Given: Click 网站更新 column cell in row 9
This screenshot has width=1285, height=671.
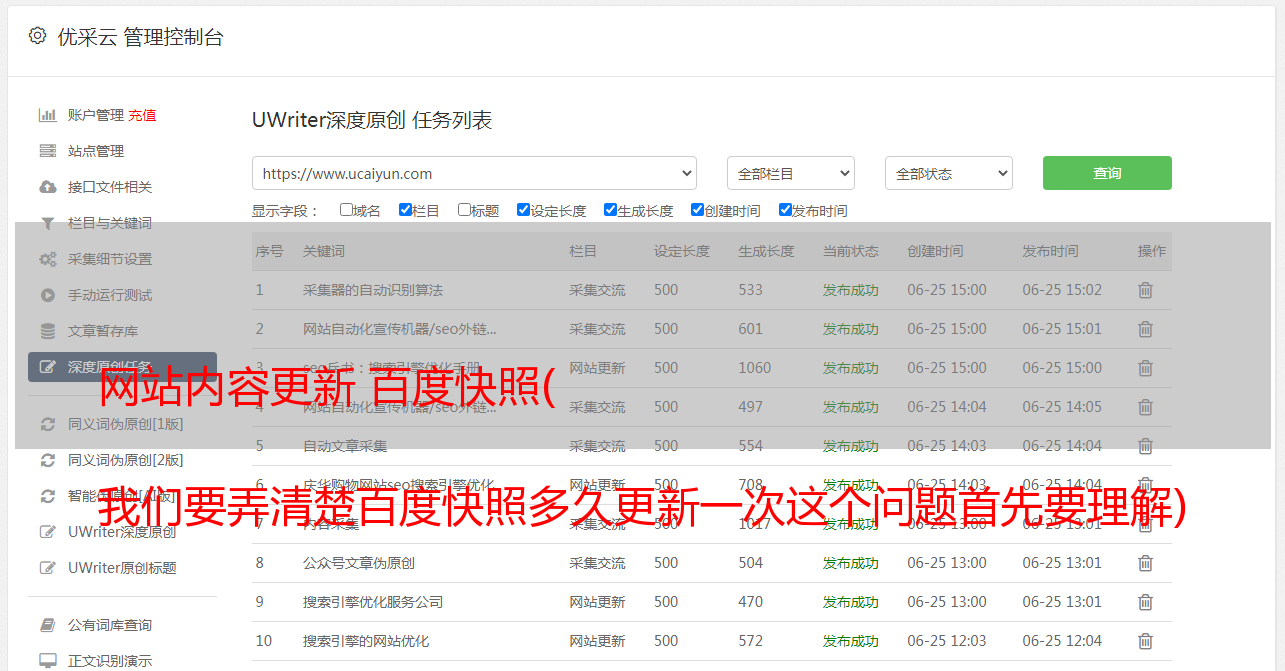Looking at the screenshot, I should pos(597,602).
